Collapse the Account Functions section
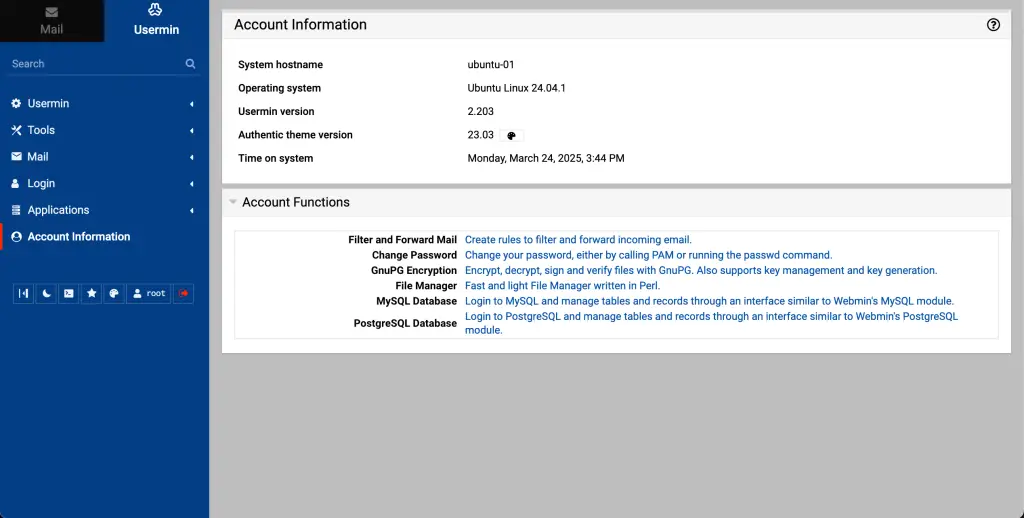 [233, 202]
